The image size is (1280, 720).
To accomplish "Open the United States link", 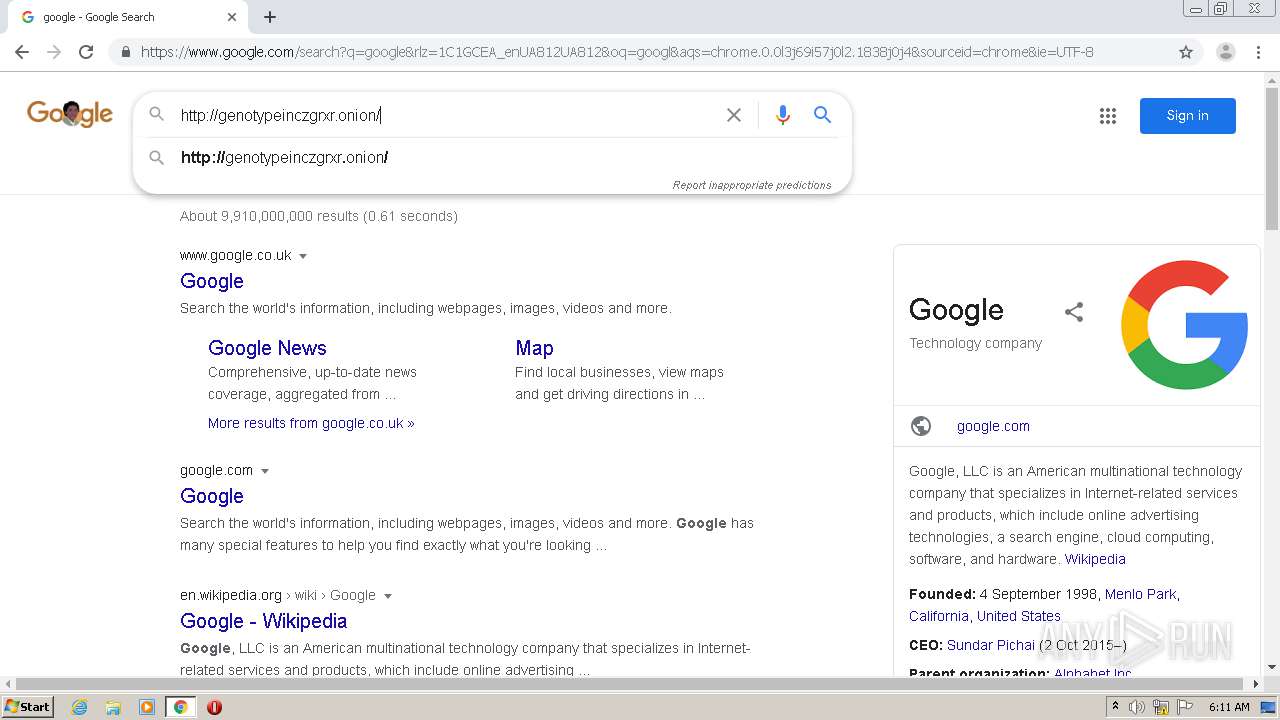I will 1019,616.
